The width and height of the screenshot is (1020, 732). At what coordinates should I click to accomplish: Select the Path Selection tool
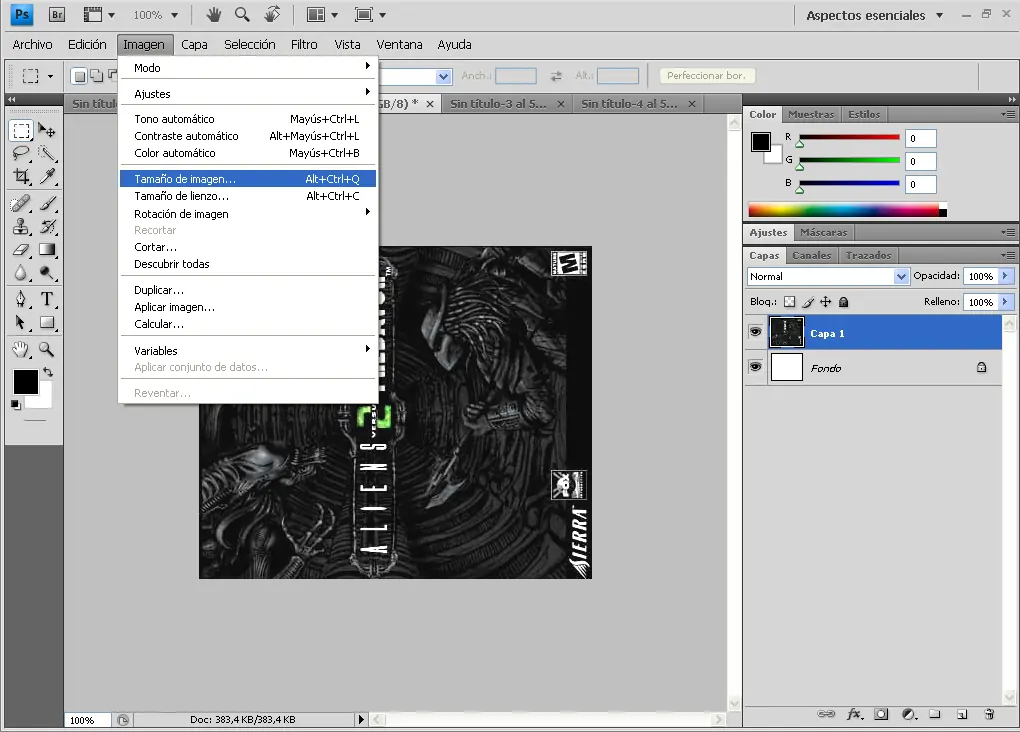[x=21, y=323]
